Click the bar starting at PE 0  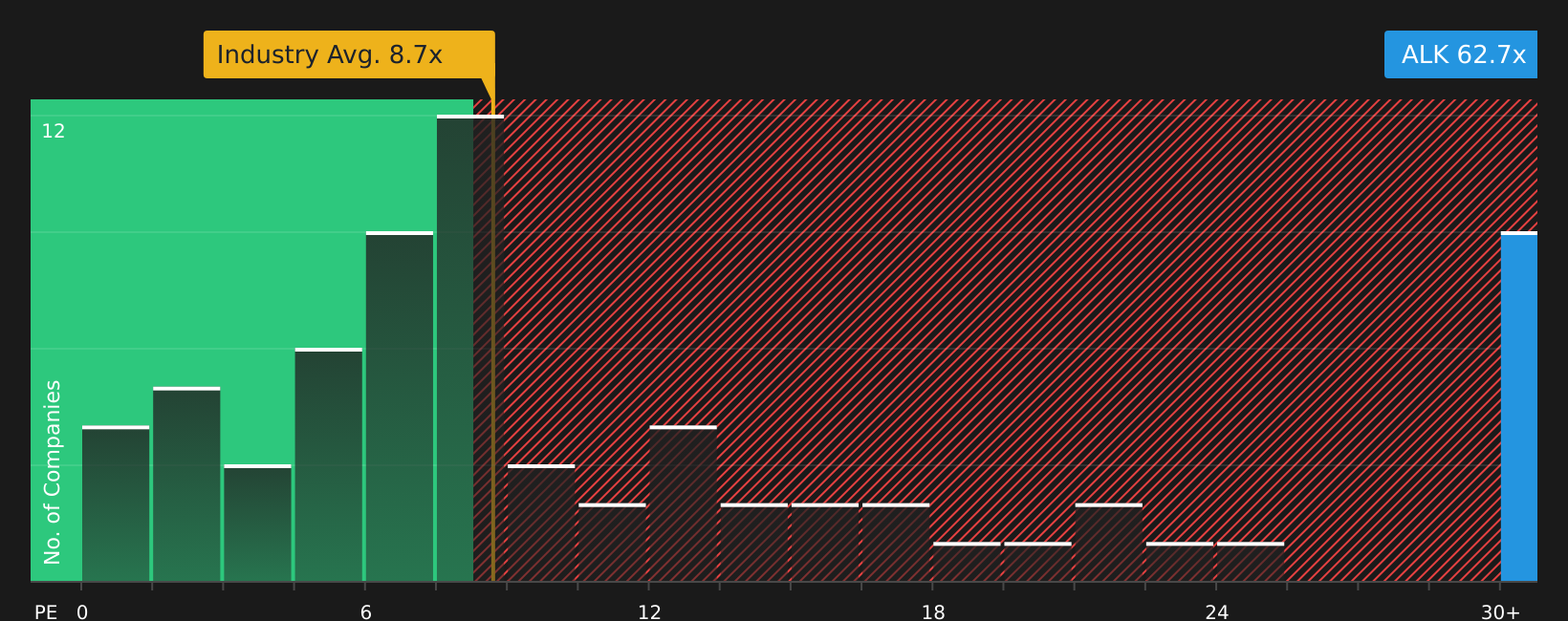116,504
